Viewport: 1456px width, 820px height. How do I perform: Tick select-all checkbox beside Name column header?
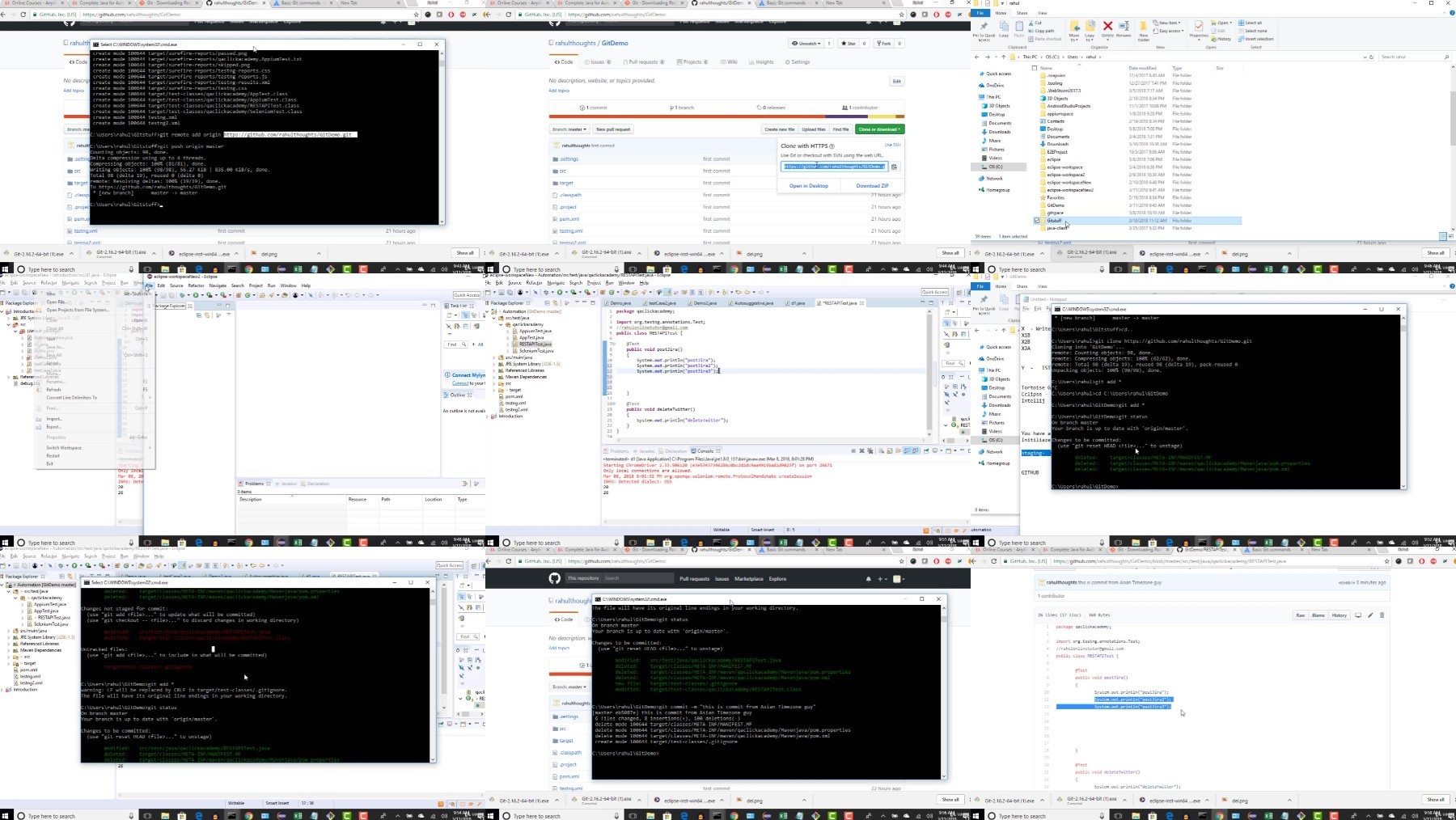click(x=1035, y=68)
